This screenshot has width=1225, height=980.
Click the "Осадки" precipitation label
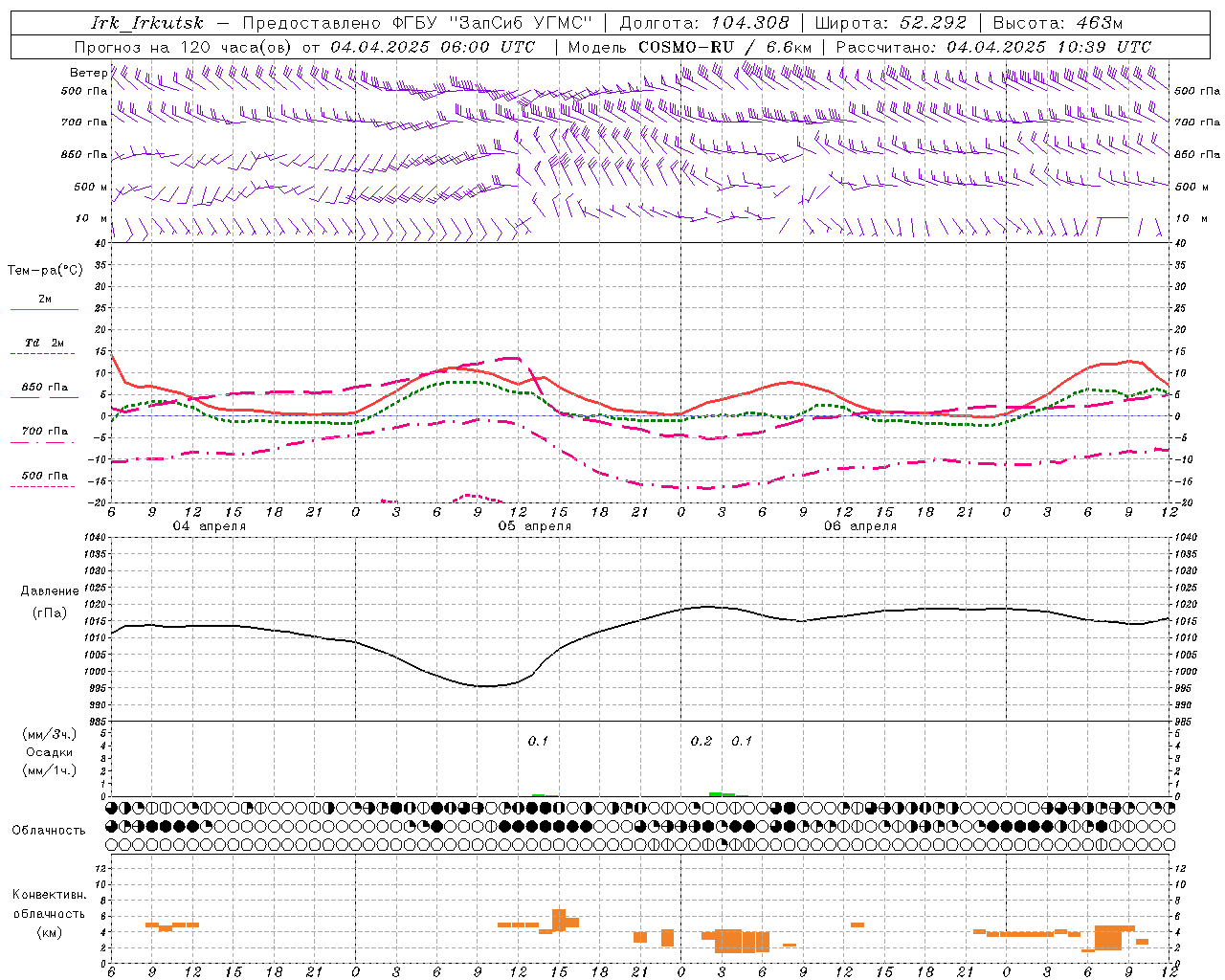(49, 752)
